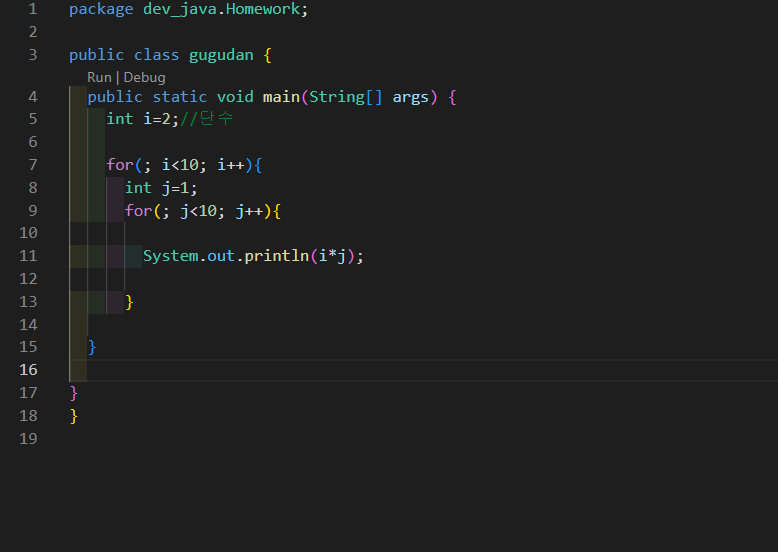This screenshot has height=552, width=778.
Task: Click the 'out' field in System.out
Action: pyautogui.click(x=221, y=256)
